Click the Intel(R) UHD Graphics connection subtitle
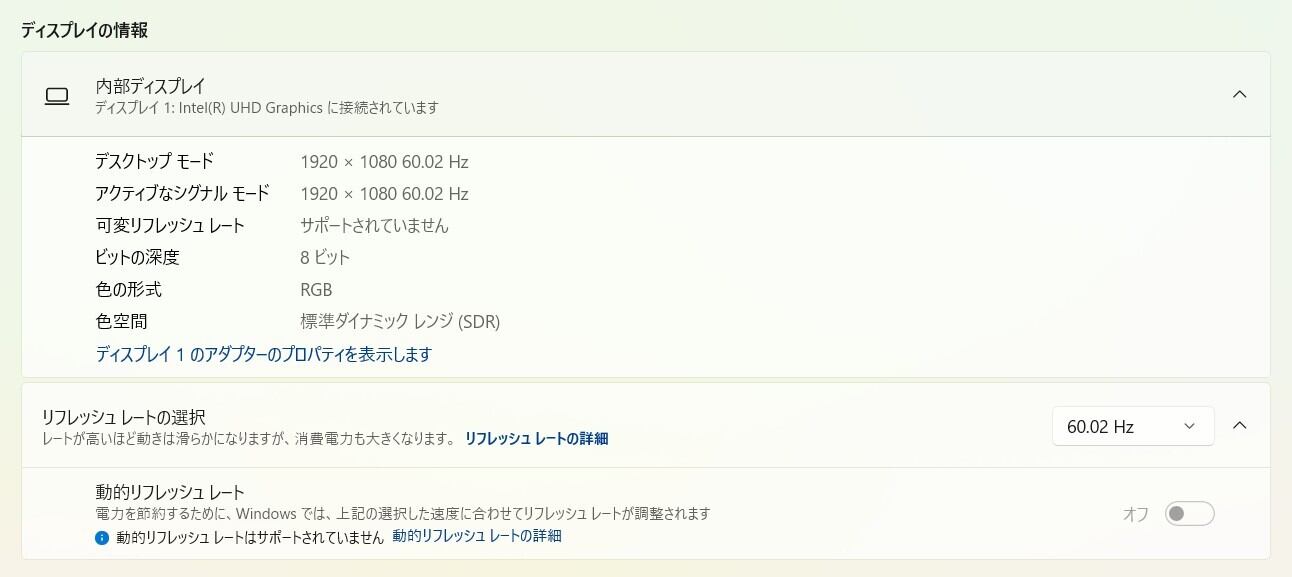The width and height of the screenshot is (1292, 577). pyautogui.click(x=267, y=107)
